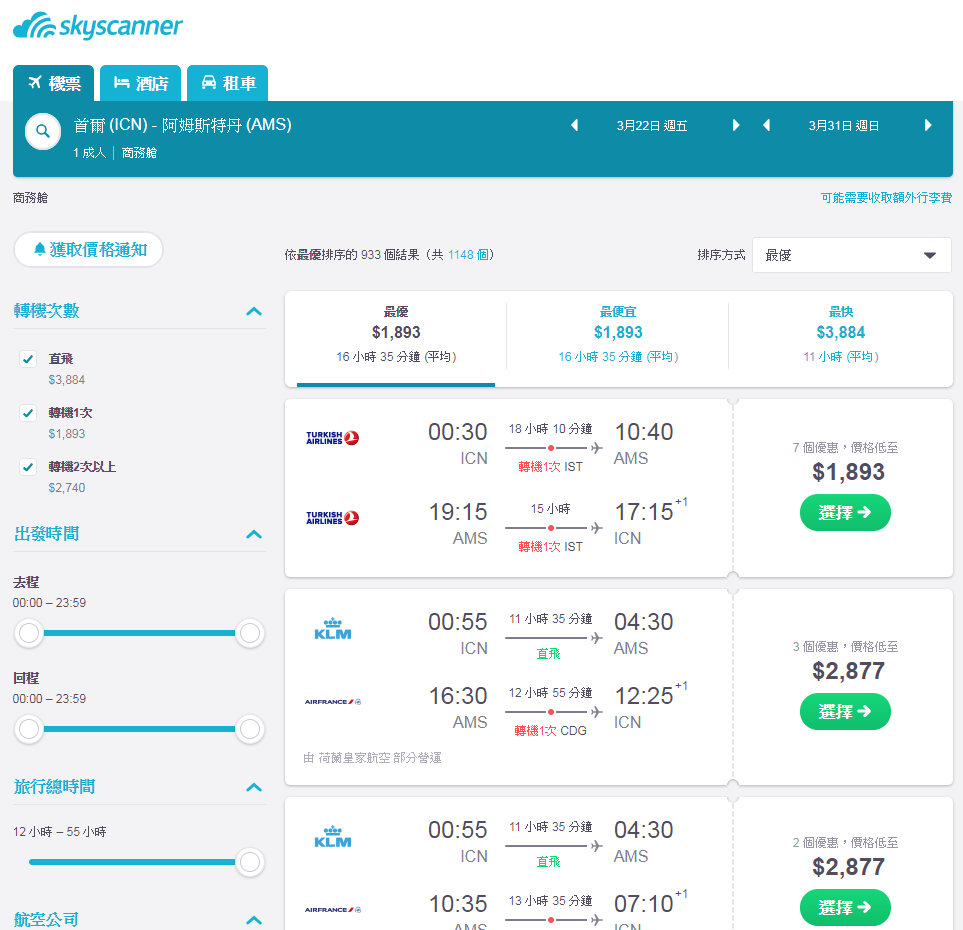Collapse the 出發時間 section
The height and width of the screenshot is (930, 963).
click(254, 534)
